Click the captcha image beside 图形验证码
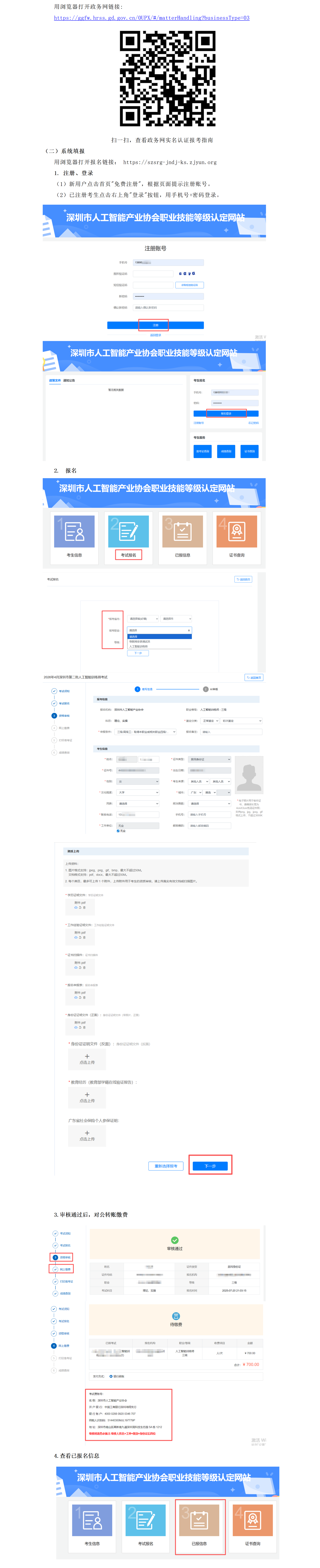The image size is (320, 1568). pos(187,274)
